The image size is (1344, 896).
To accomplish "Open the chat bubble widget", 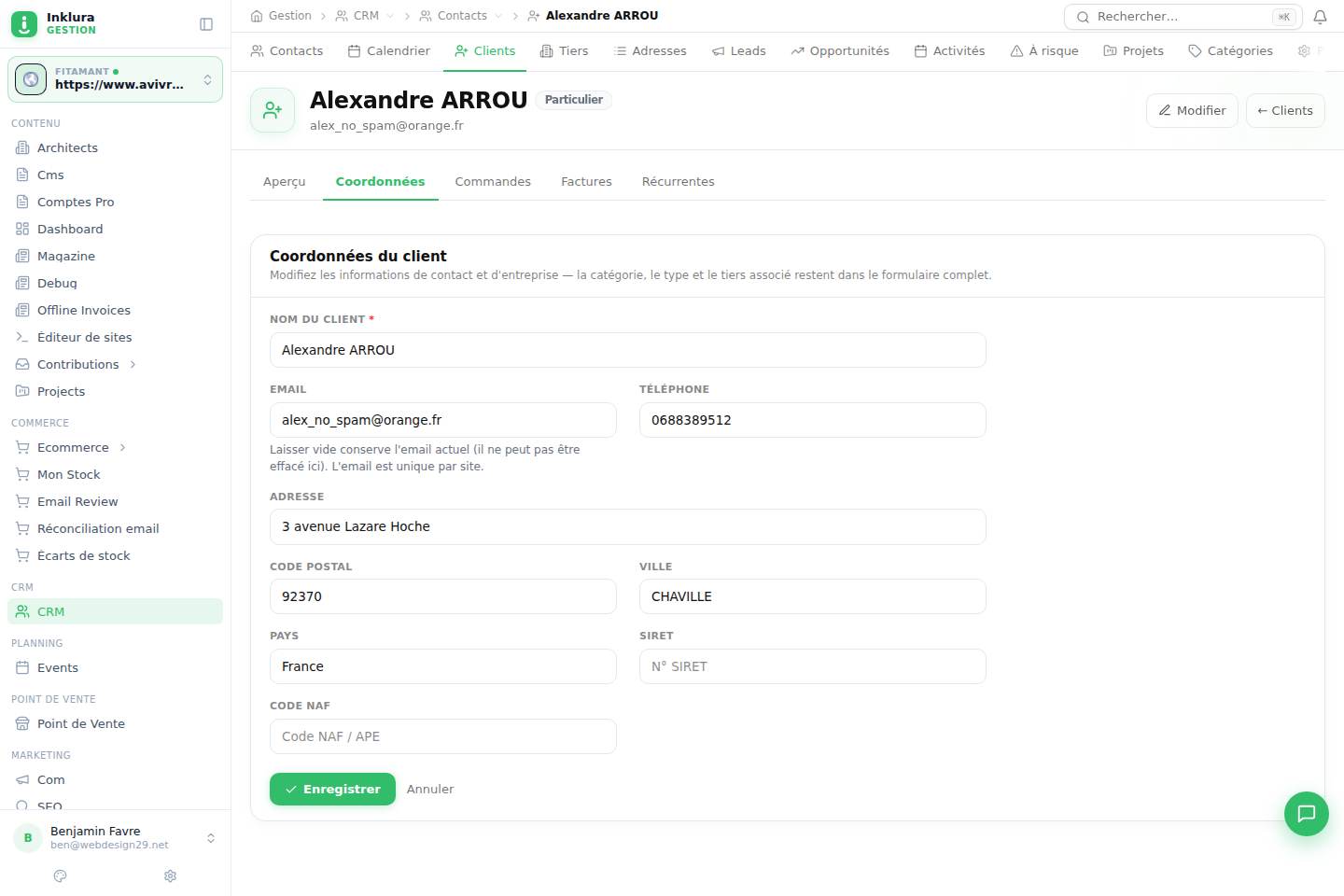I will click(1307, 814).
